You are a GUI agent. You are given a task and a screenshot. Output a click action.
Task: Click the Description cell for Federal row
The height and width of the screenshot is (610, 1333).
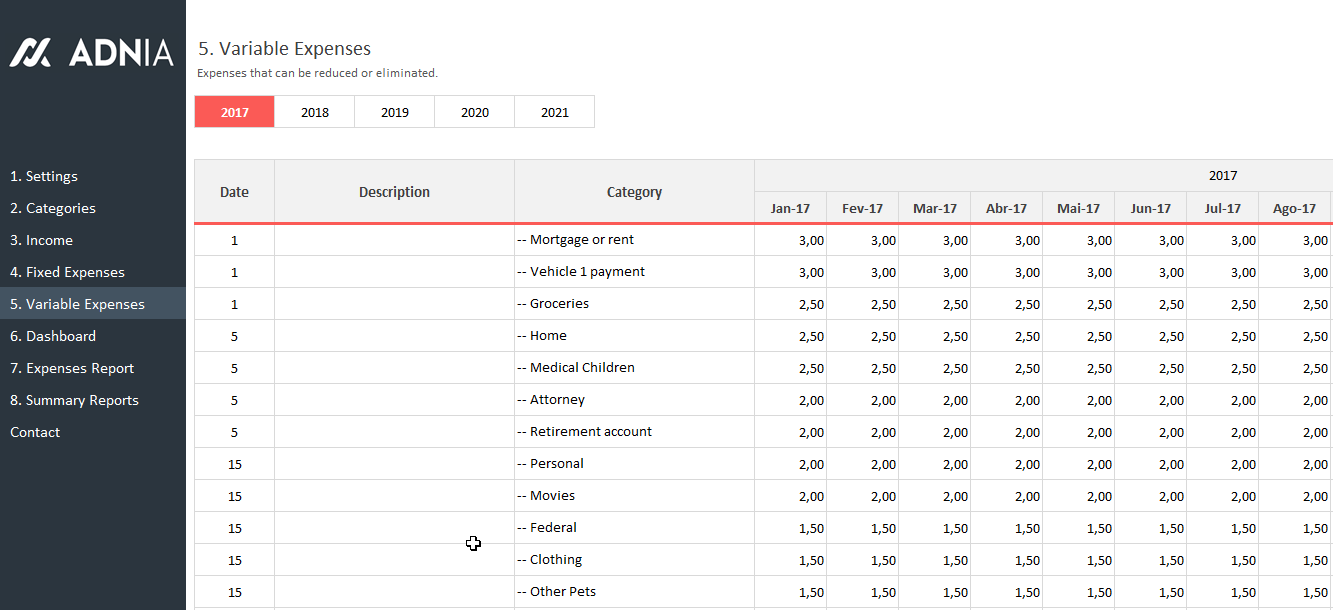(x=394, y=528)
